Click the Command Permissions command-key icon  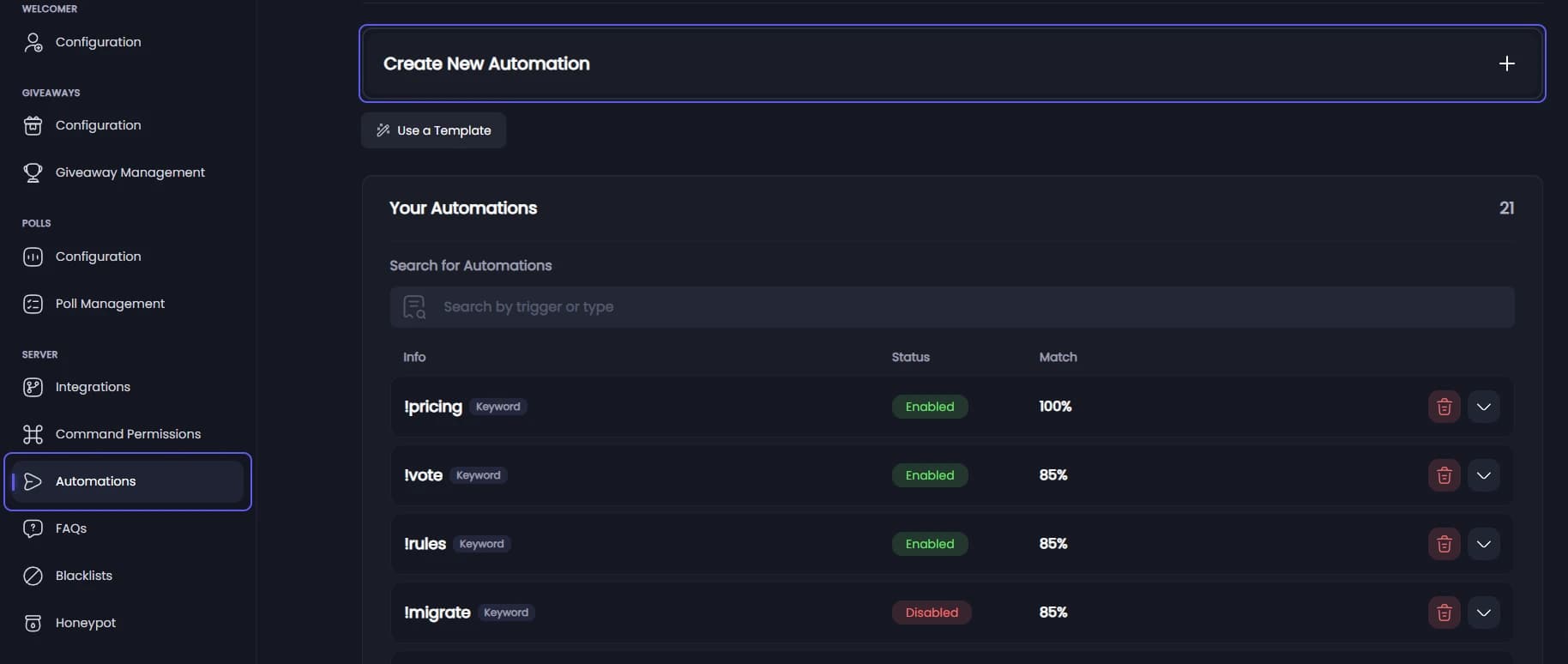33,434
